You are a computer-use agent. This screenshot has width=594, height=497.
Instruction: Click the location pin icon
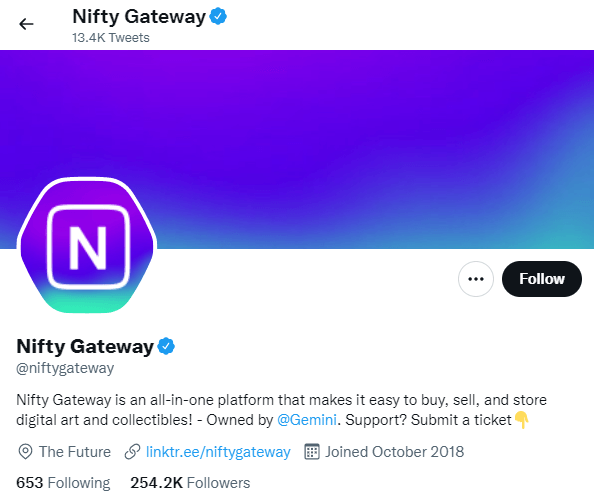(25, 452)
